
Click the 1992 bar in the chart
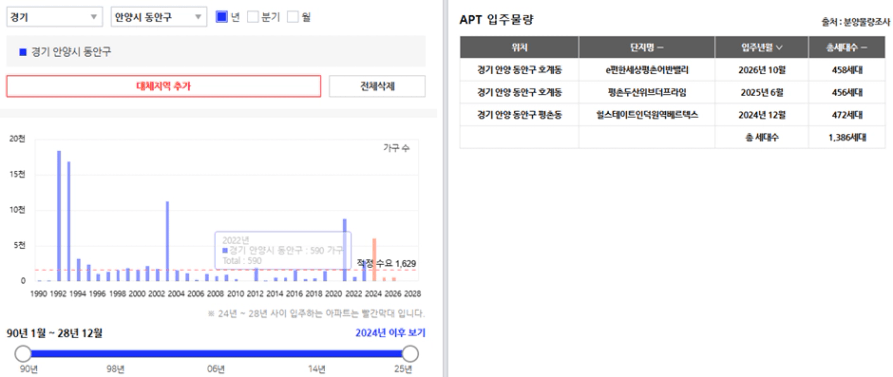click(x=59, y=216)
